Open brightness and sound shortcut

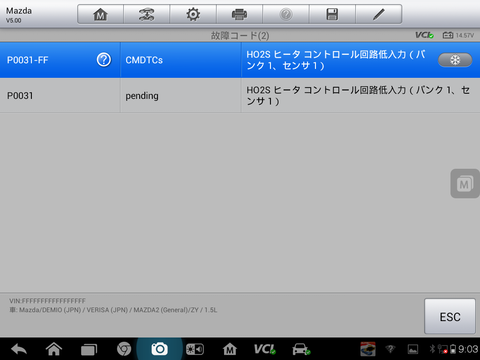[195, 349]
